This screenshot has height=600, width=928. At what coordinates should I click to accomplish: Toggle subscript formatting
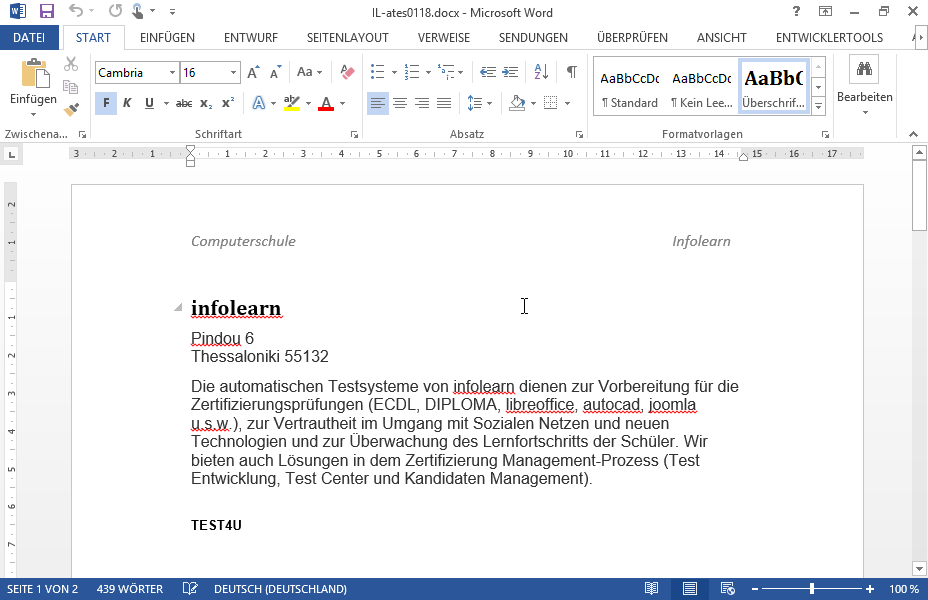pos(205,104)
